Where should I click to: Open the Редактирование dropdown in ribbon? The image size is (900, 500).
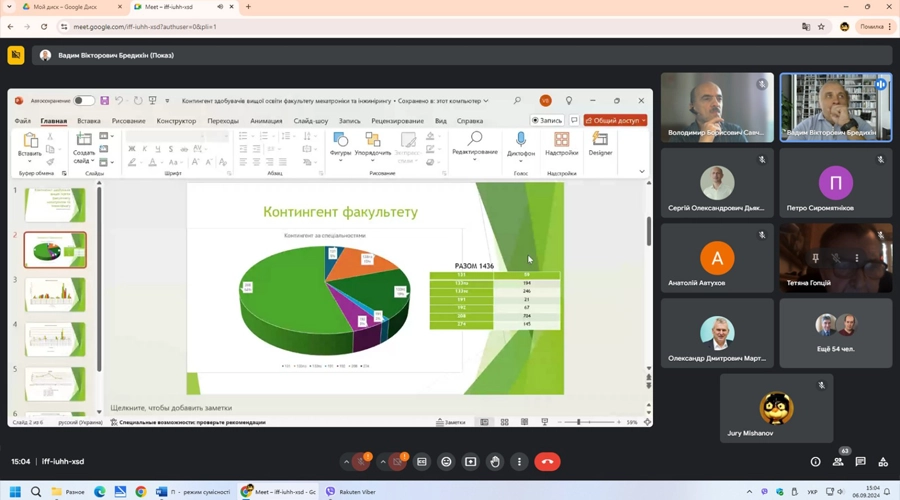point(475,144)
